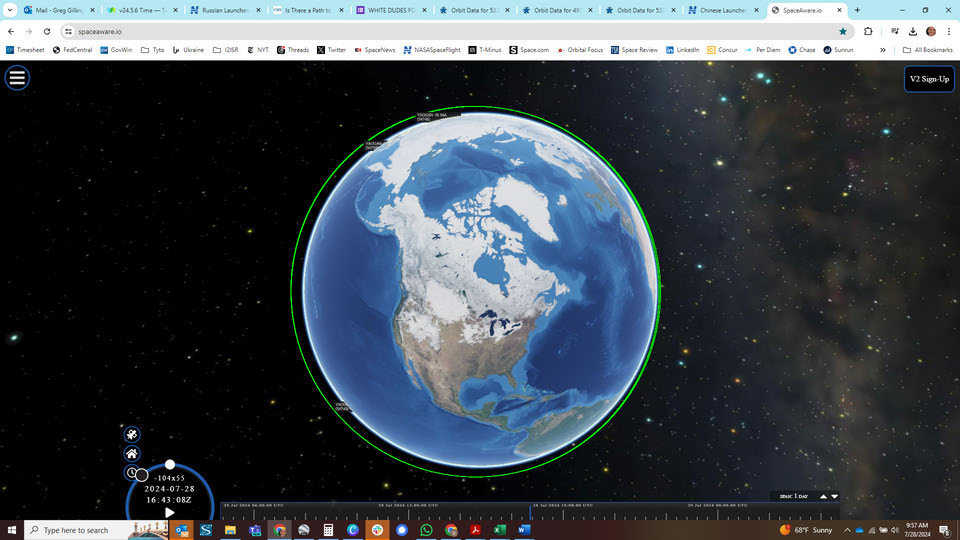This screenshot has height=540, width=960.
Task: Open the Orbital Focus bookmark
Action: tap(580, 50)
